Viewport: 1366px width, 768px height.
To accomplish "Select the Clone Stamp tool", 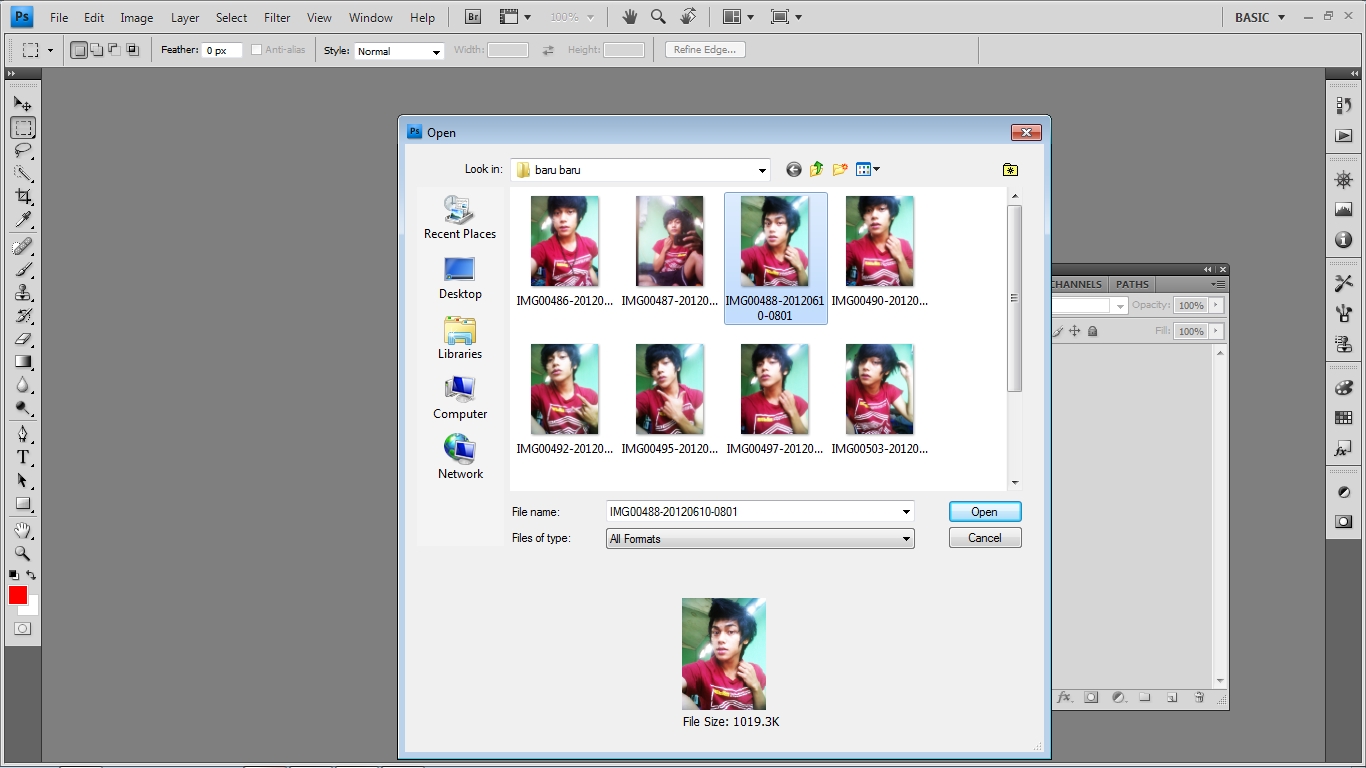I will [x=23, y=294].
